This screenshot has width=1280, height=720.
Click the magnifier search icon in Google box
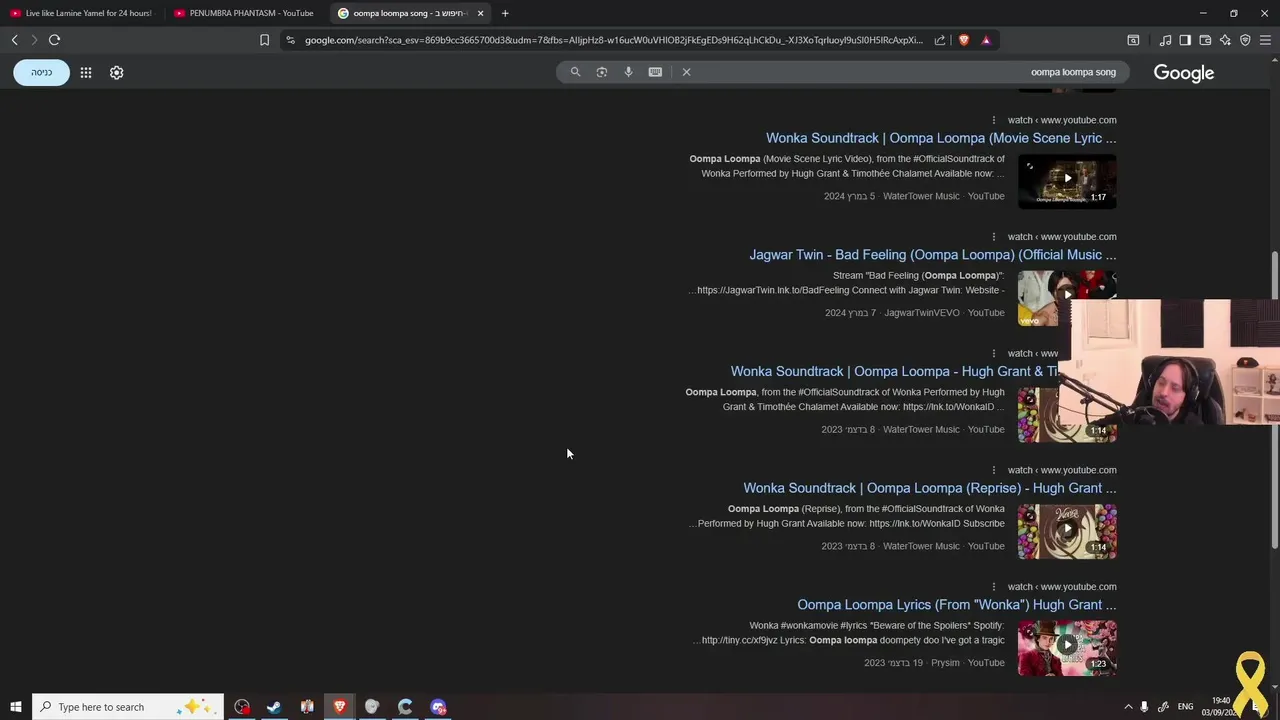click(575, 72)
